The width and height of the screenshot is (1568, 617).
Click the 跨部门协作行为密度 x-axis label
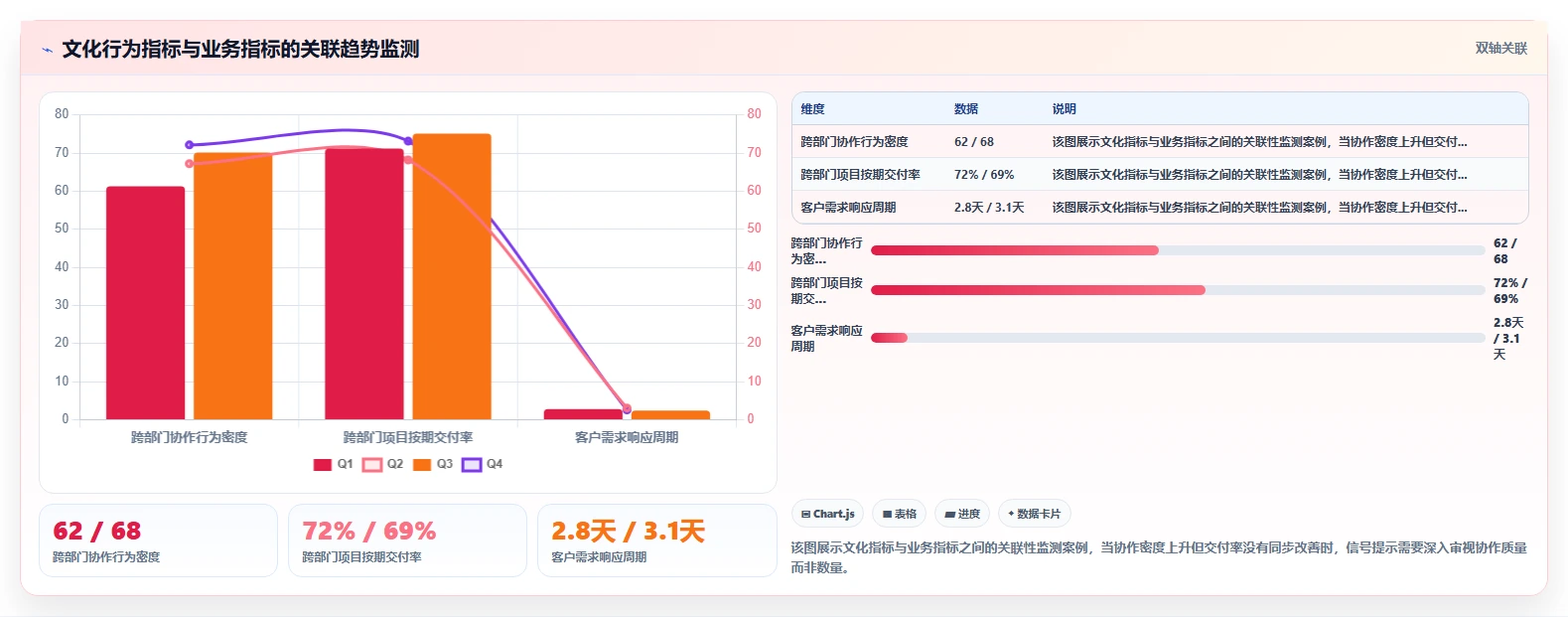190,437
